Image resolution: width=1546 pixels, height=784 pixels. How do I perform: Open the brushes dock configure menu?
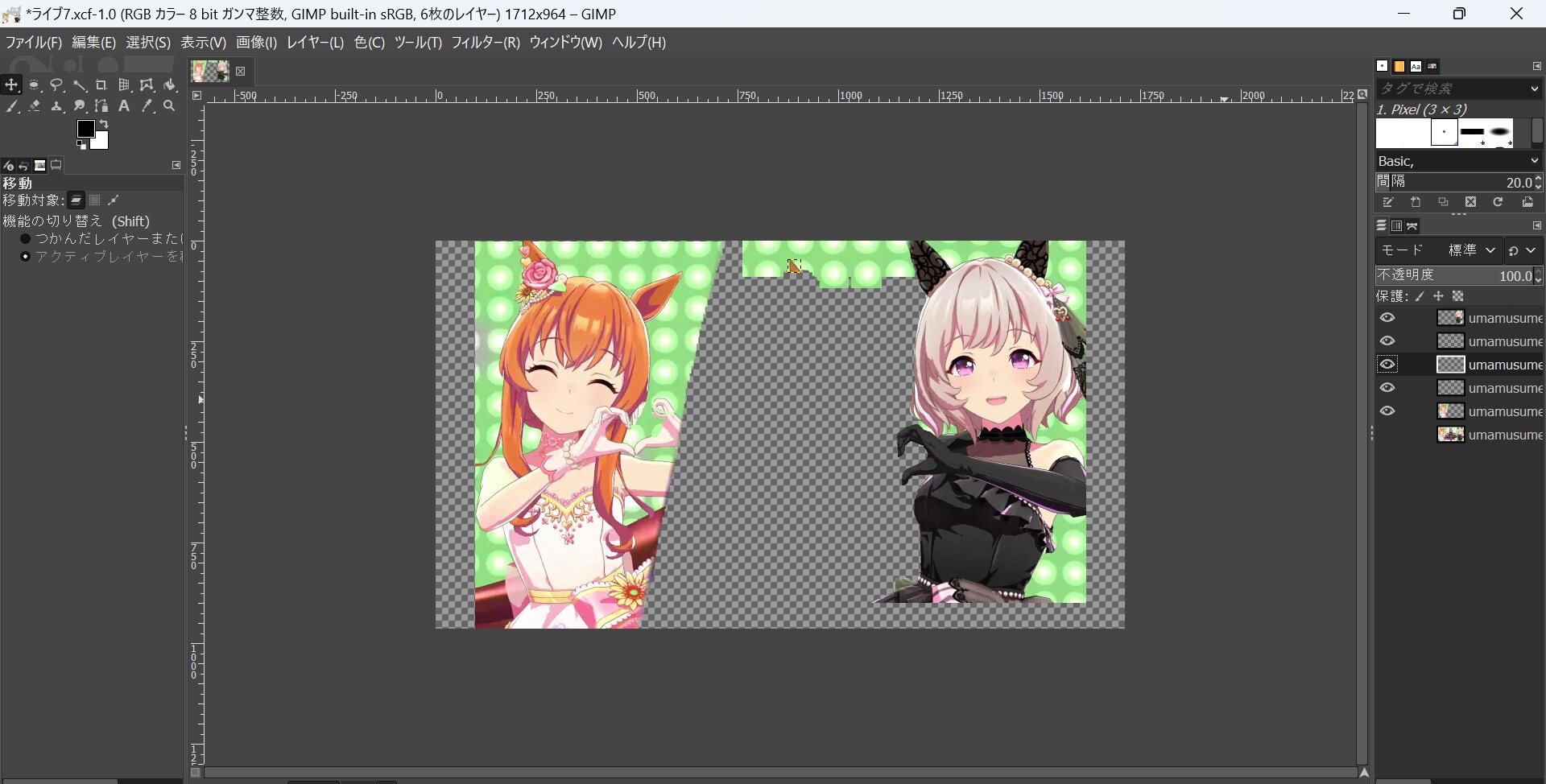1536,66
